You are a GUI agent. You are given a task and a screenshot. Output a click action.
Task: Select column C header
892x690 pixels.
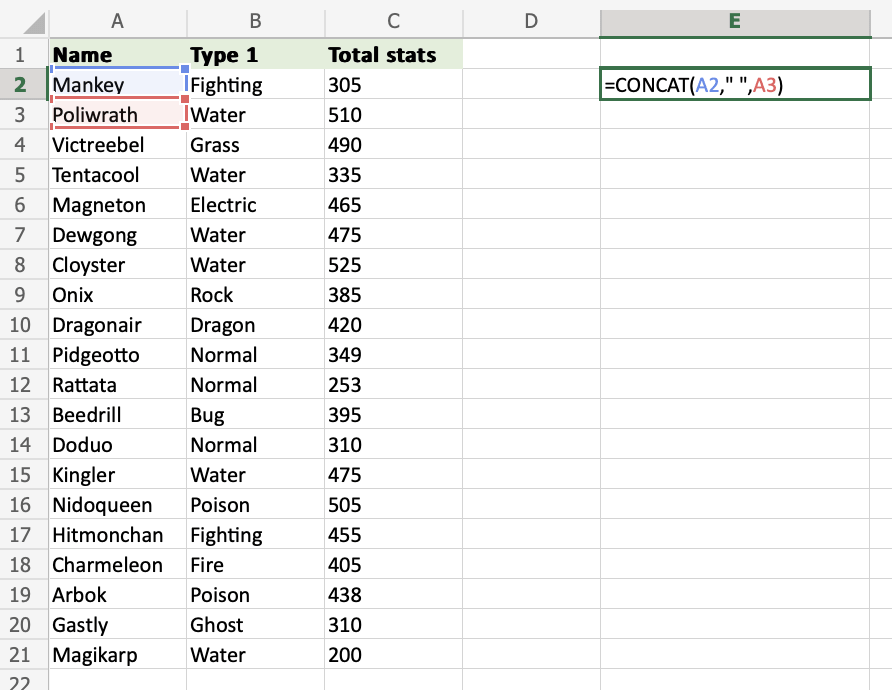392,20
